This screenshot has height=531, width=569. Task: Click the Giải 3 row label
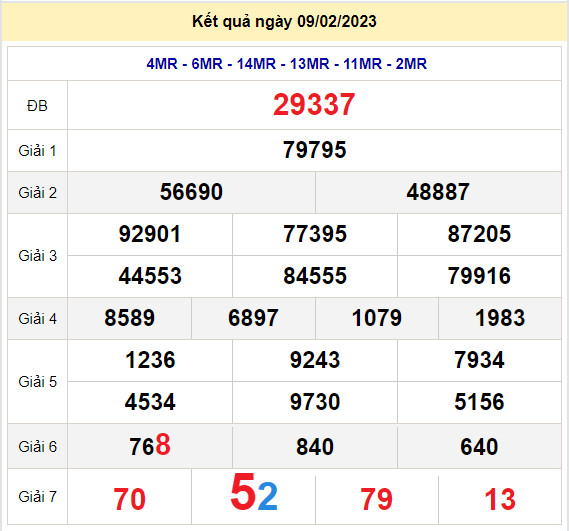point(38,256)
